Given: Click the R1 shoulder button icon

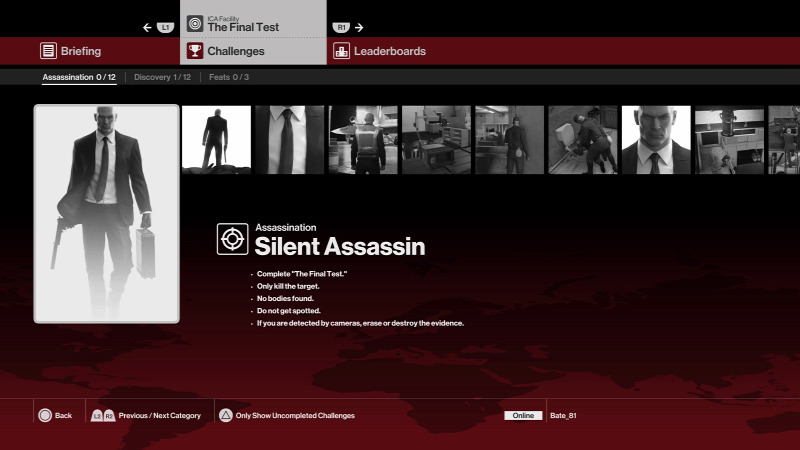Looking at the screenshot, I should coord(341,28).
